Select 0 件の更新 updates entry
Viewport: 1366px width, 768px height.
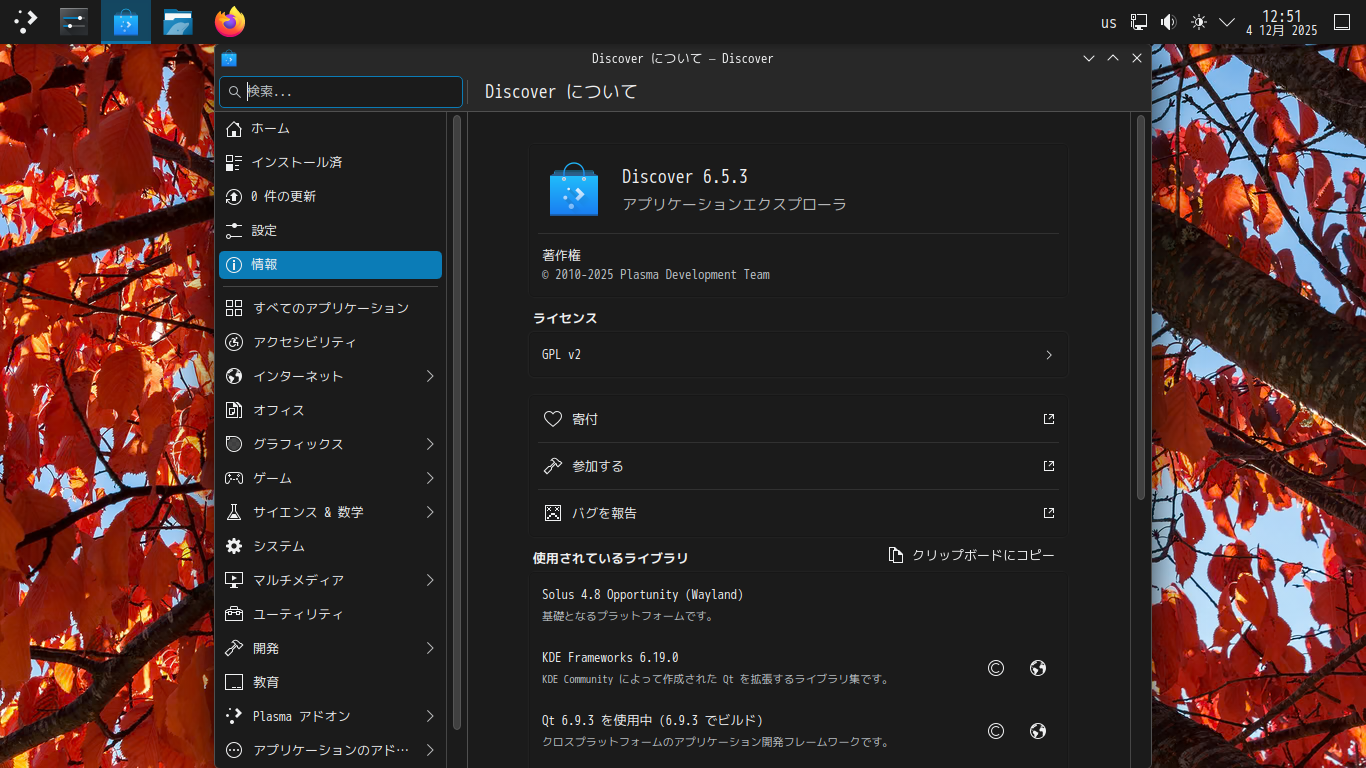pos(330,196)
